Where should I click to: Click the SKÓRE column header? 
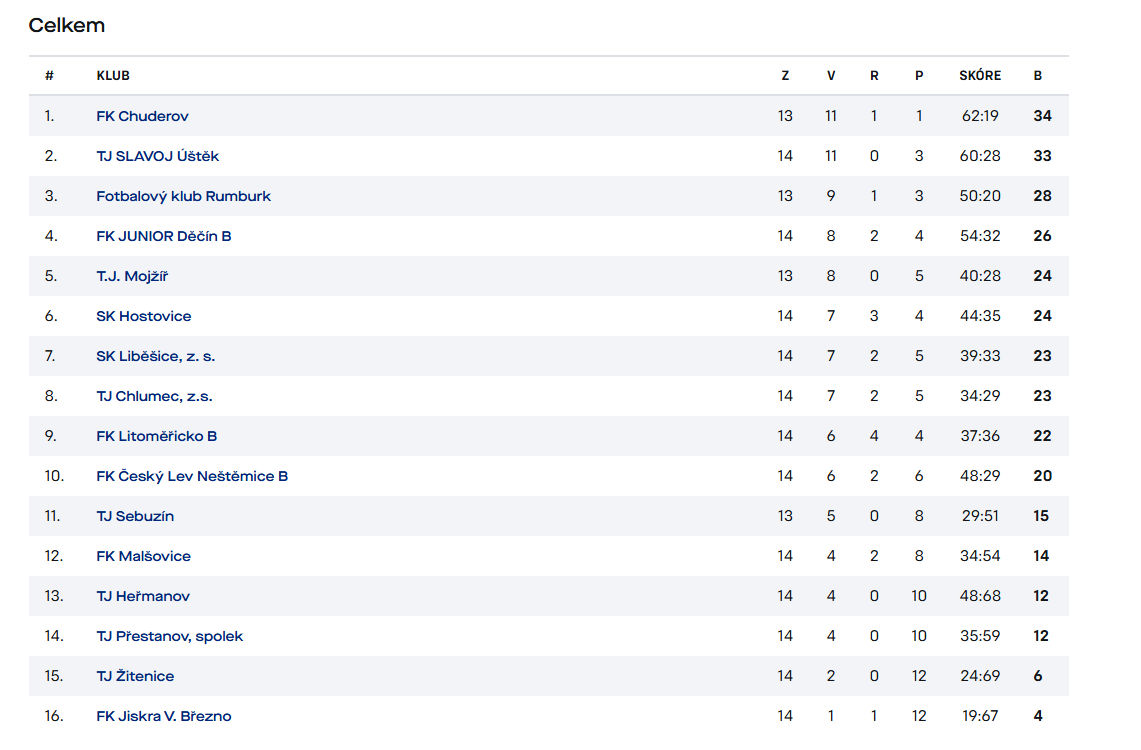pyautogui.click(x=979, y=76)
